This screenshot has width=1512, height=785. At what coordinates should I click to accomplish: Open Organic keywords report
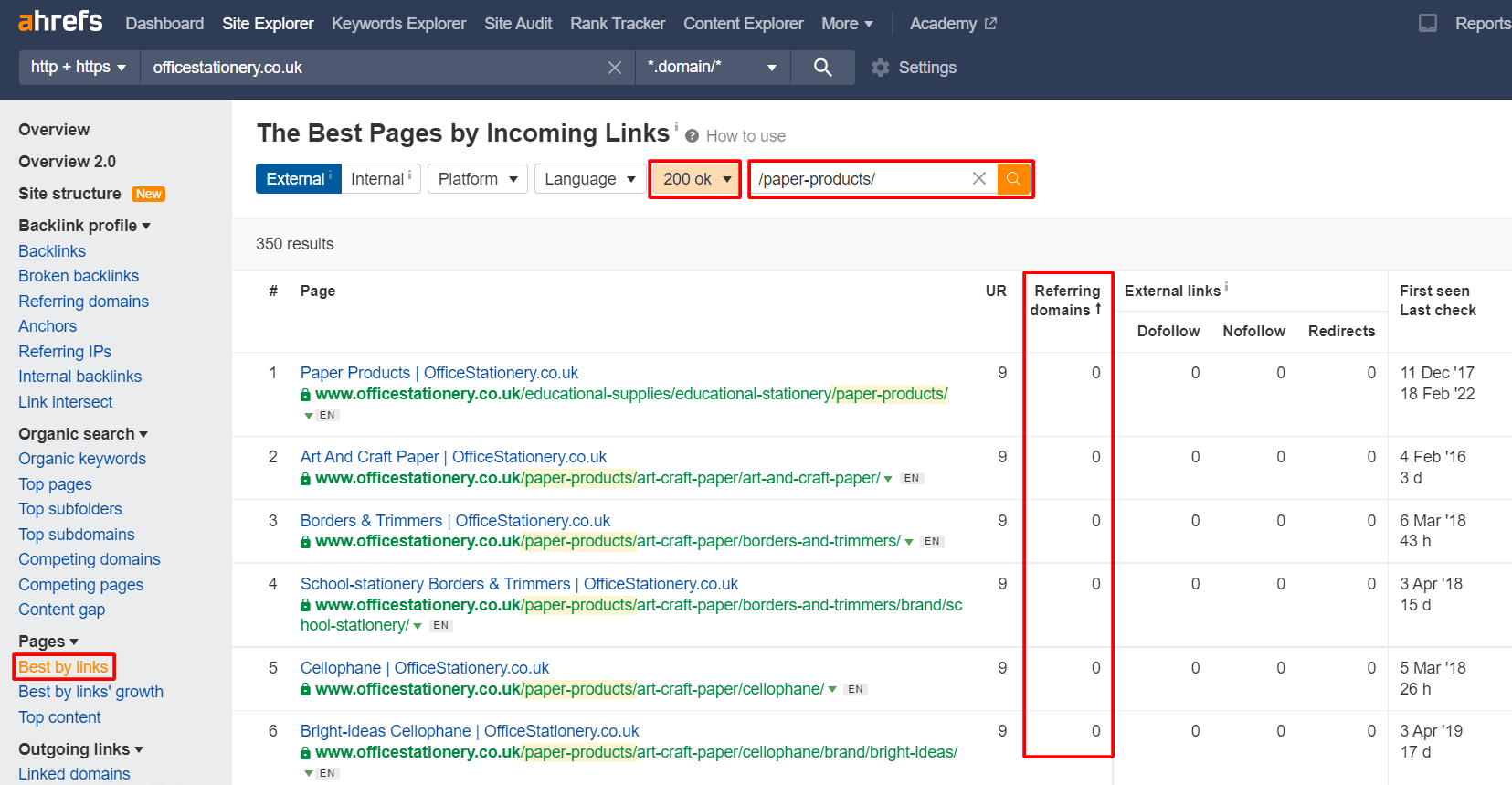82,459
